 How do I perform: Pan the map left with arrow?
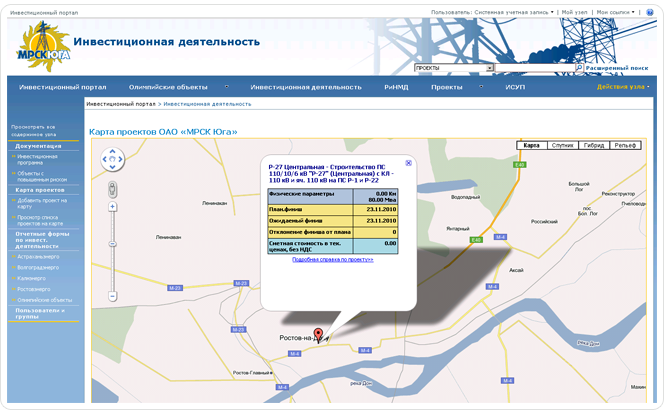[104, 159]
